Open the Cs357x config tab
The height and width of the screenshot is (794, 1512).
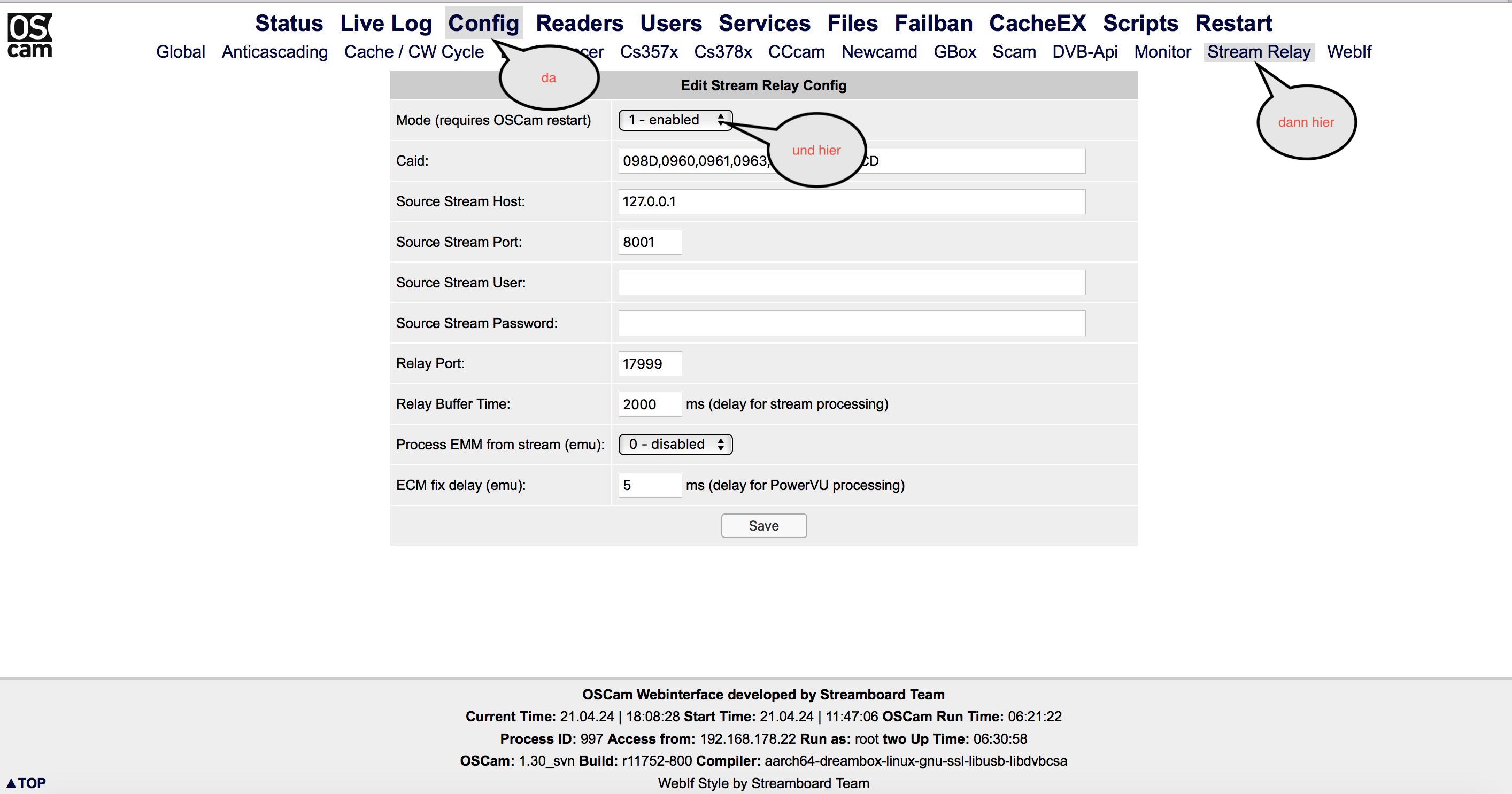(x=649, y=52)
